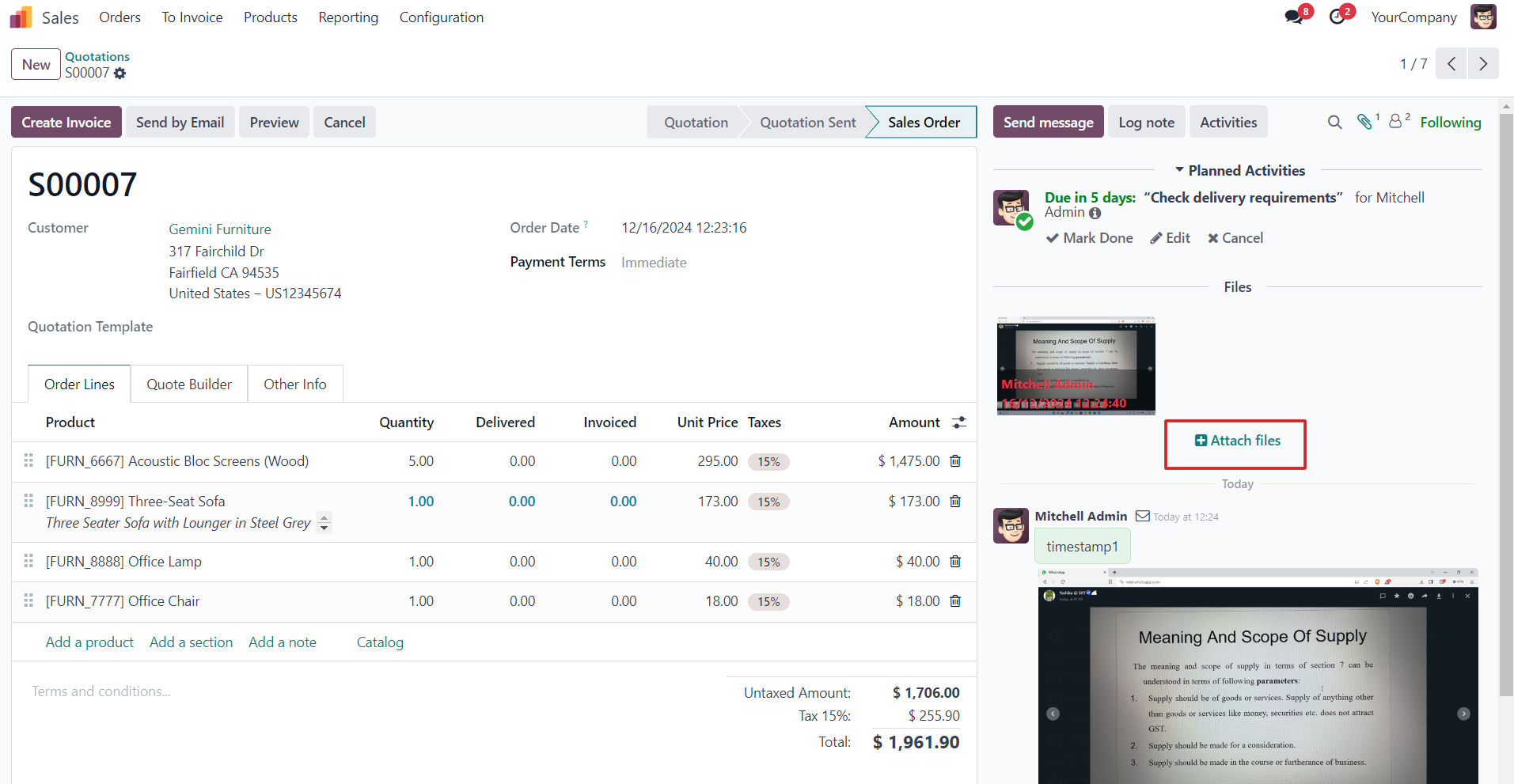Click the info icon next to Mitchell Admin activity

point(1095,214)
